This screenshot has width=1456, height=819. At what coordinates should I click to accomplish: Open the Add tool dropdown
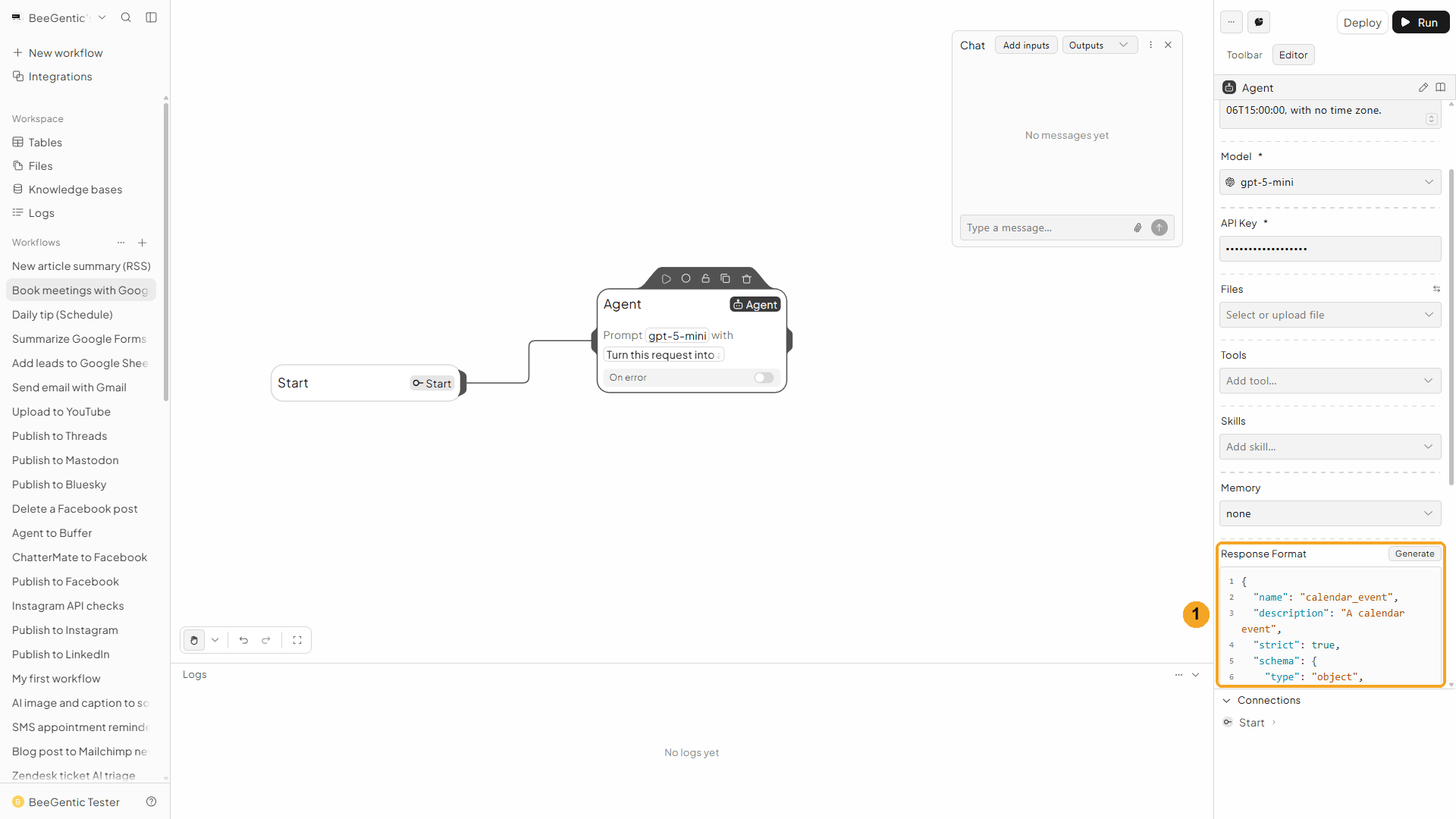click(x=1330, y=381)
